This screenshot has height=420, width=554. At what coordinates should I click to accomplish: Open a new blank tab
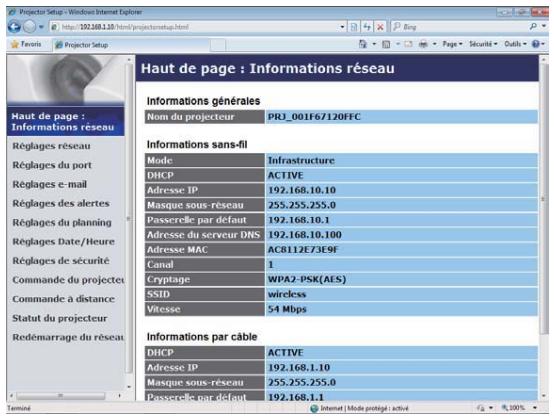tap(218, 45)
